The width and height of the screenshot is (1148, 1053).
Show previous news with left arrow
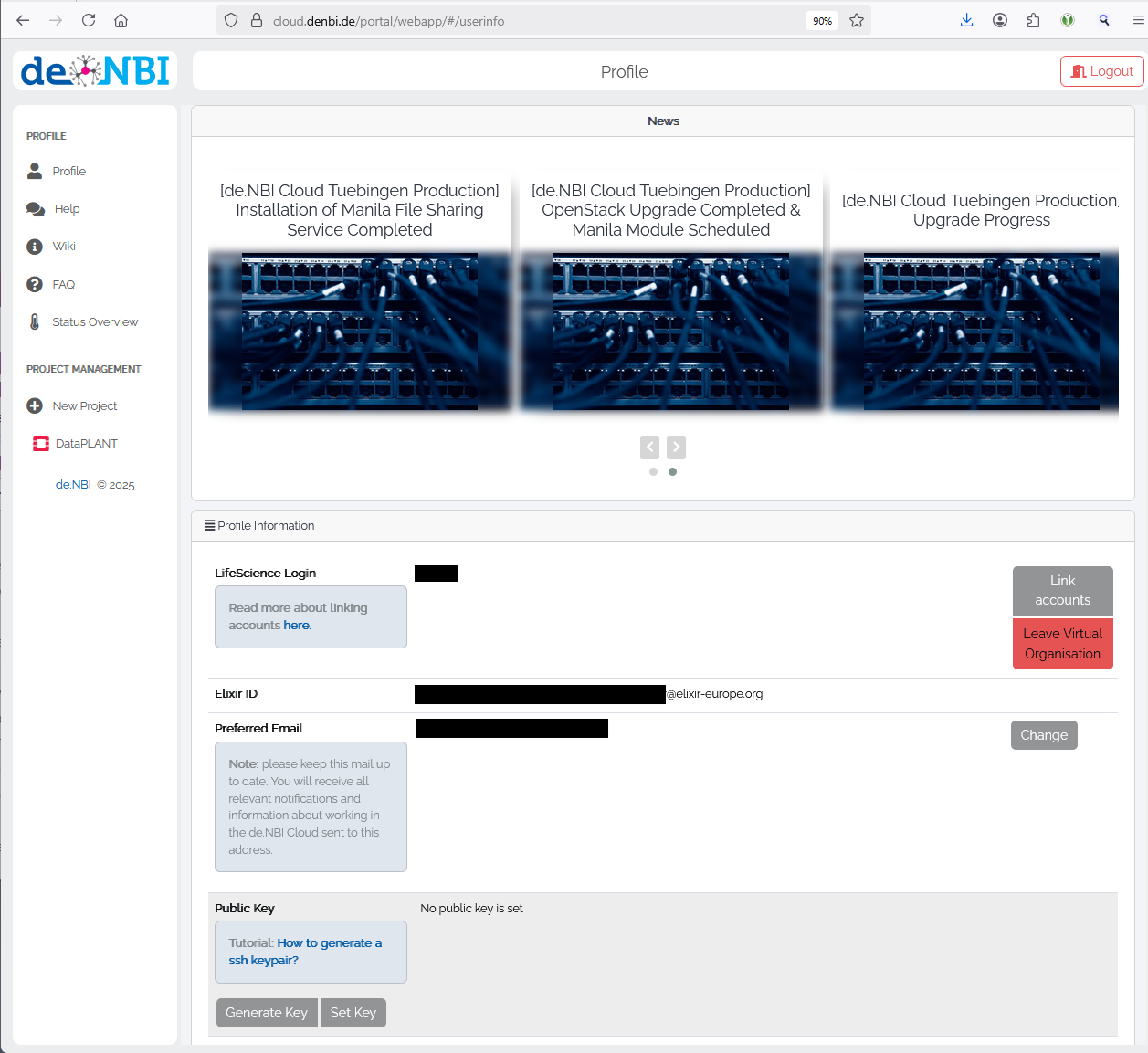pyautogui.click(x=649, y=447)
